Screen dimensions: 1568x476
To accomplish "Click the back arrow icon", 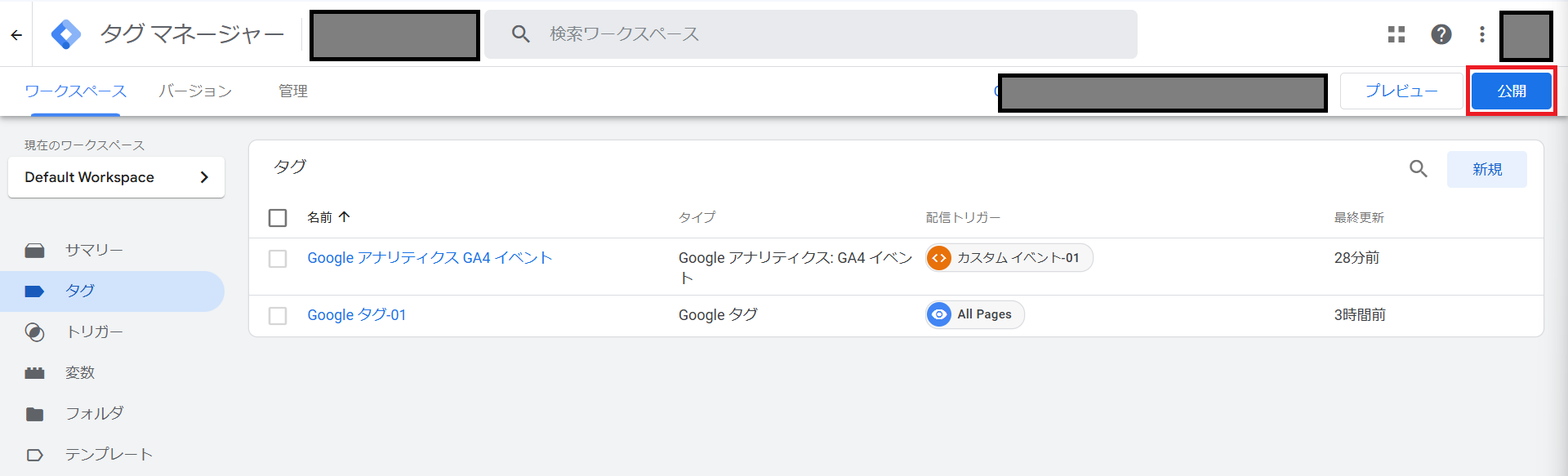I will tap(16, 34).
